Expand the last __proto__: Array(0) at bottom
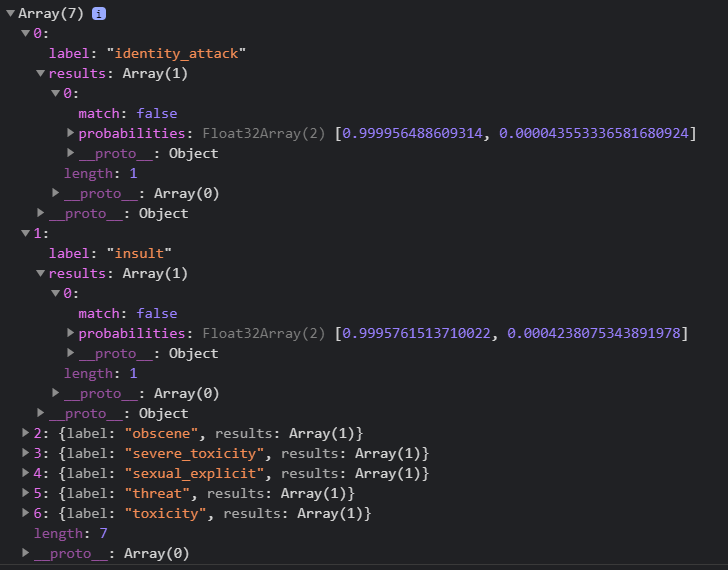Screen dimensions: 728x570 [26, 553]
